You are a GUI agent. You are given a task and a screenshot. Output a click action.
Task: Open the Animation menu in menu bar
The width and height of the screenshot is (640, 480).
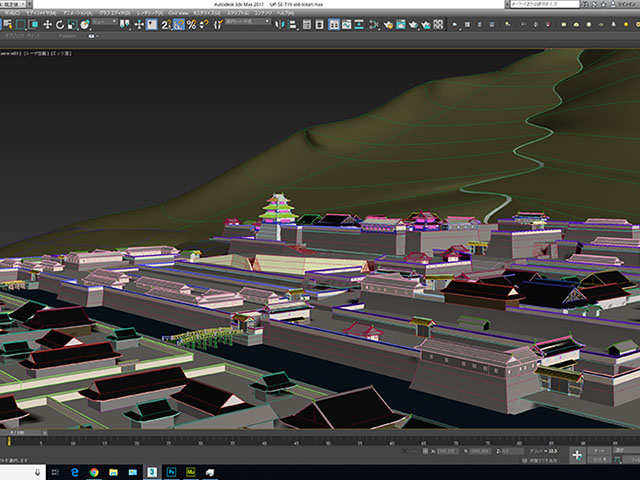77,13
